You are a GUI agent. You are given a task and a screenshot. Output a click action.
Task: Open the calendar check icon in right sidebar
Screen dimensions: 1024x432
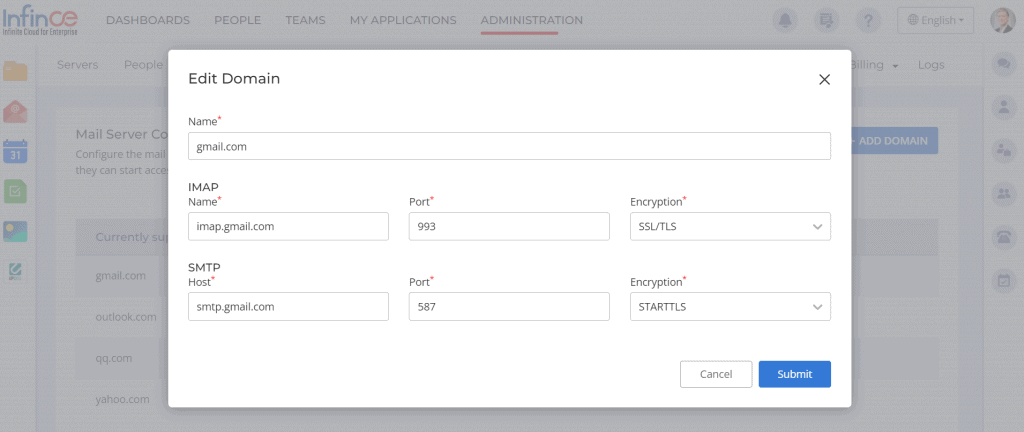[1003, 281]
